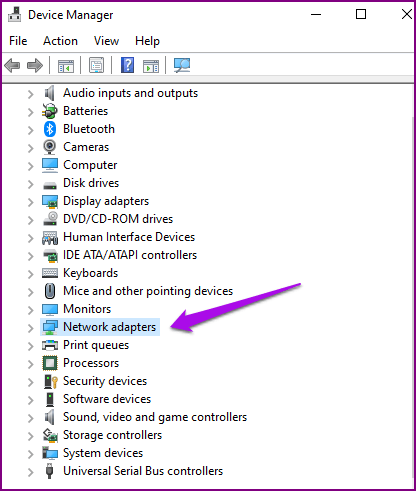Open the View menu
The width and height of the screenshot is (416, 491).
(x=106, y=41)
